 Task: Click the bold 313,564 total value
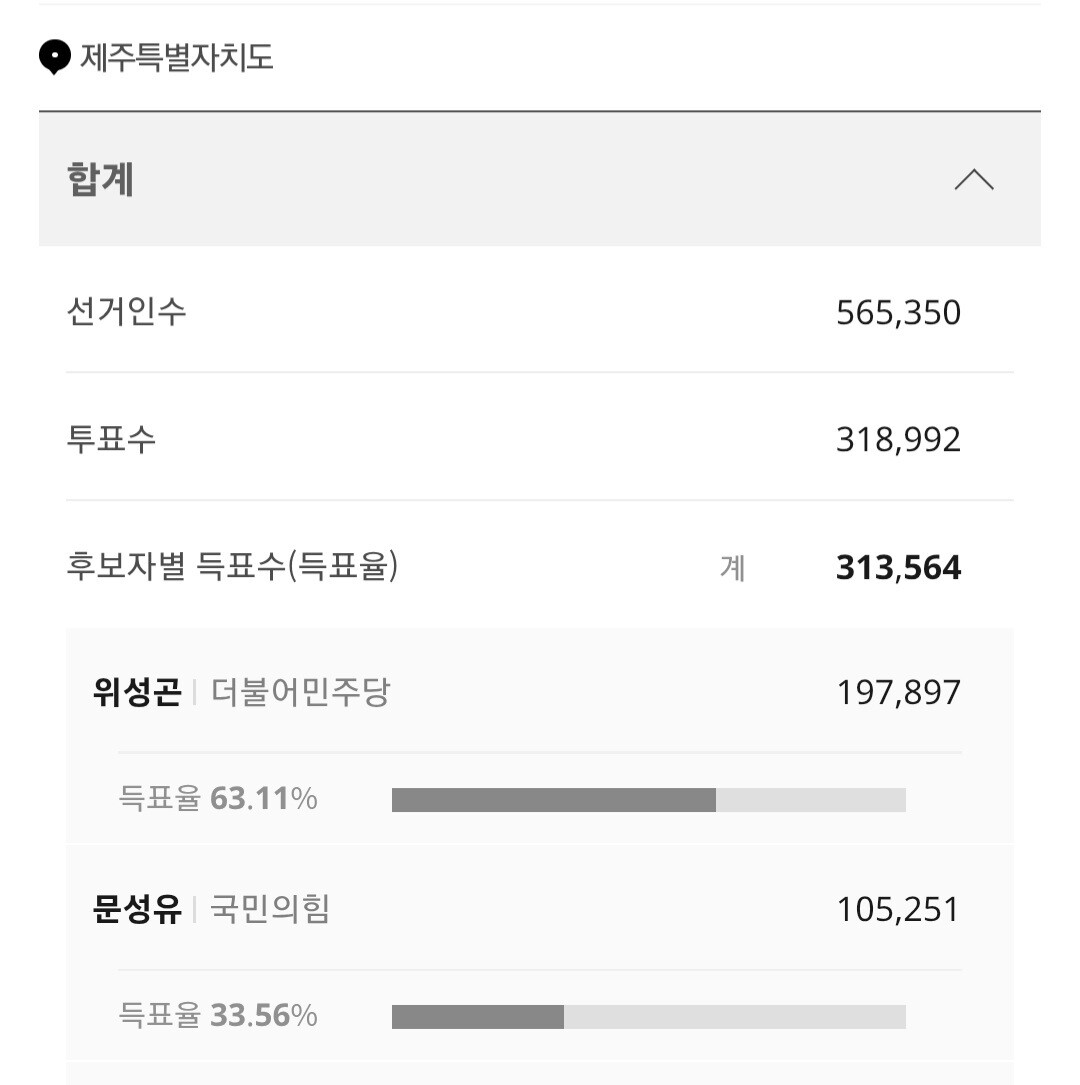pos(898,567)
